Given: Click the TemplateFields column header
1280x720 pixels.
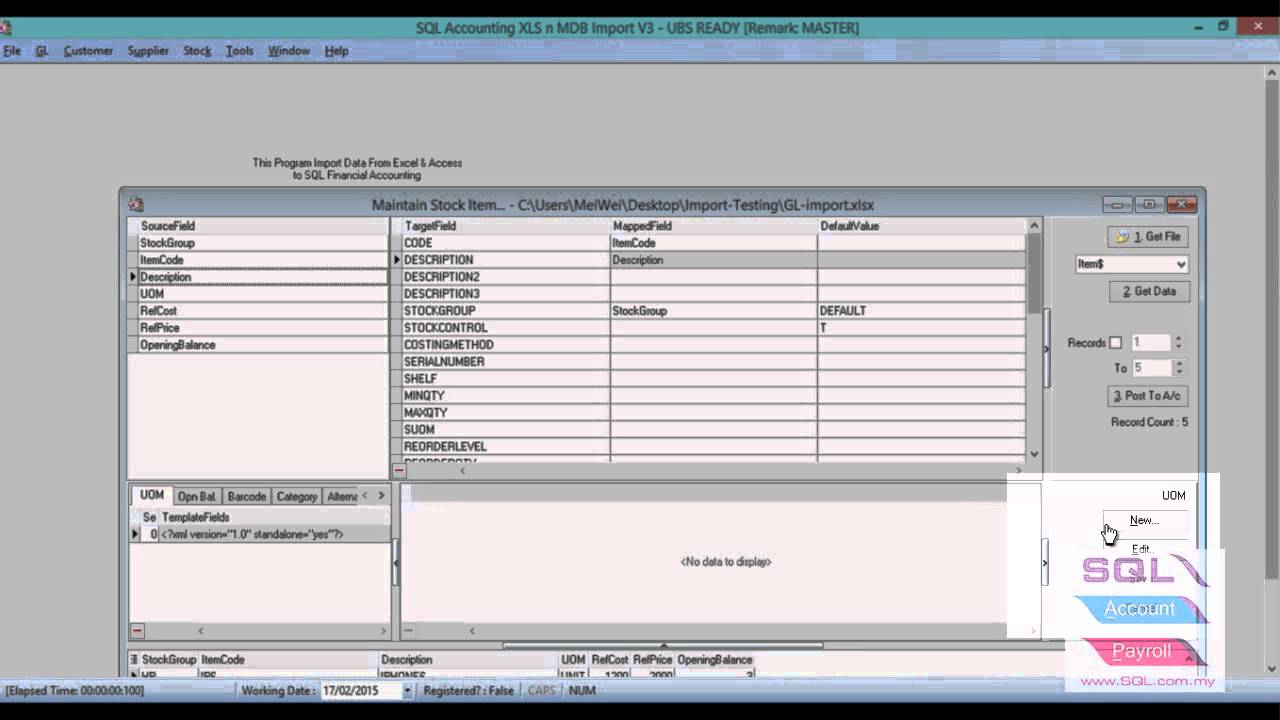Looking at the screenshot, I should 274,517.
